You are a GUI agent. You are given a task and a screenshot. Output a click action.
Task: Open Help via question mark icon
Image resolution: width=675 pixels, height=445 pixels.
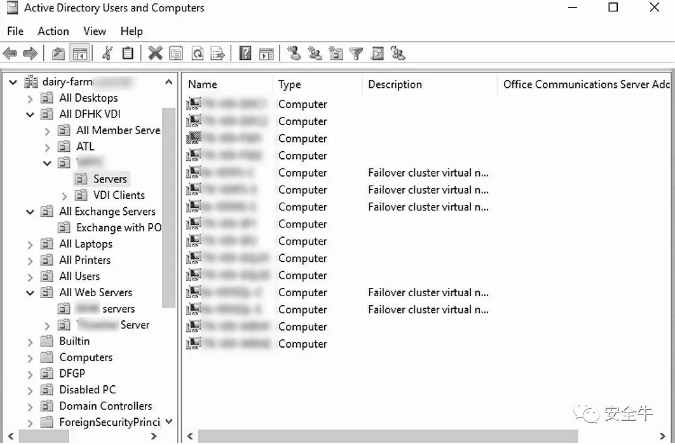pyautogui.click(x=245, y=53)
